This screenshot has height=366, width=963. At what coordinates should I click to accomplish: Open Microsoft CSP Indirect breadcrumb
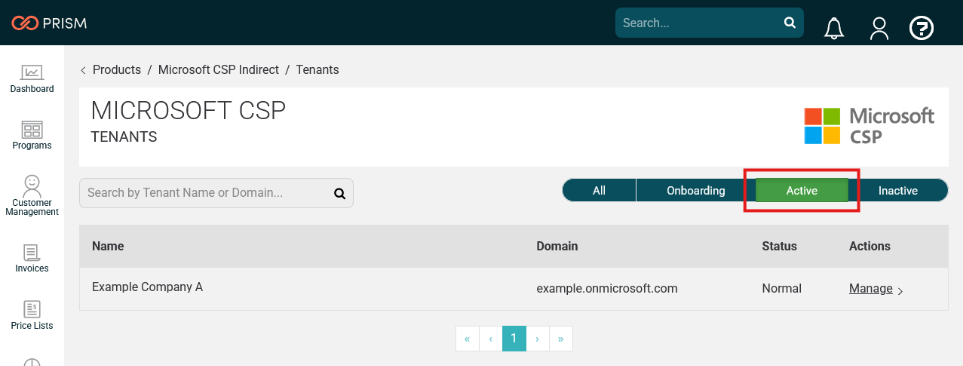219,70
